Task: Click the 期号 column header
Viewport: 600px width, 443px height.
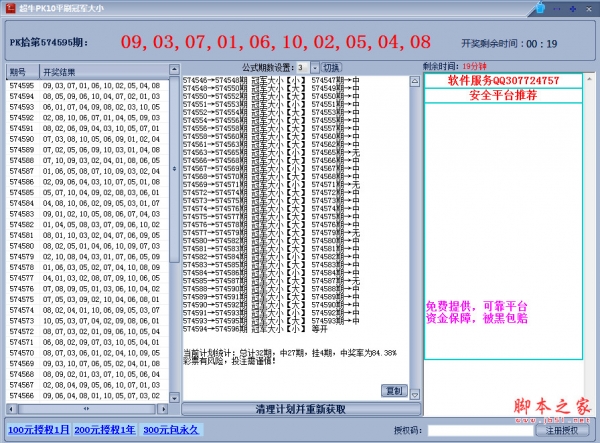Action: 23,72
